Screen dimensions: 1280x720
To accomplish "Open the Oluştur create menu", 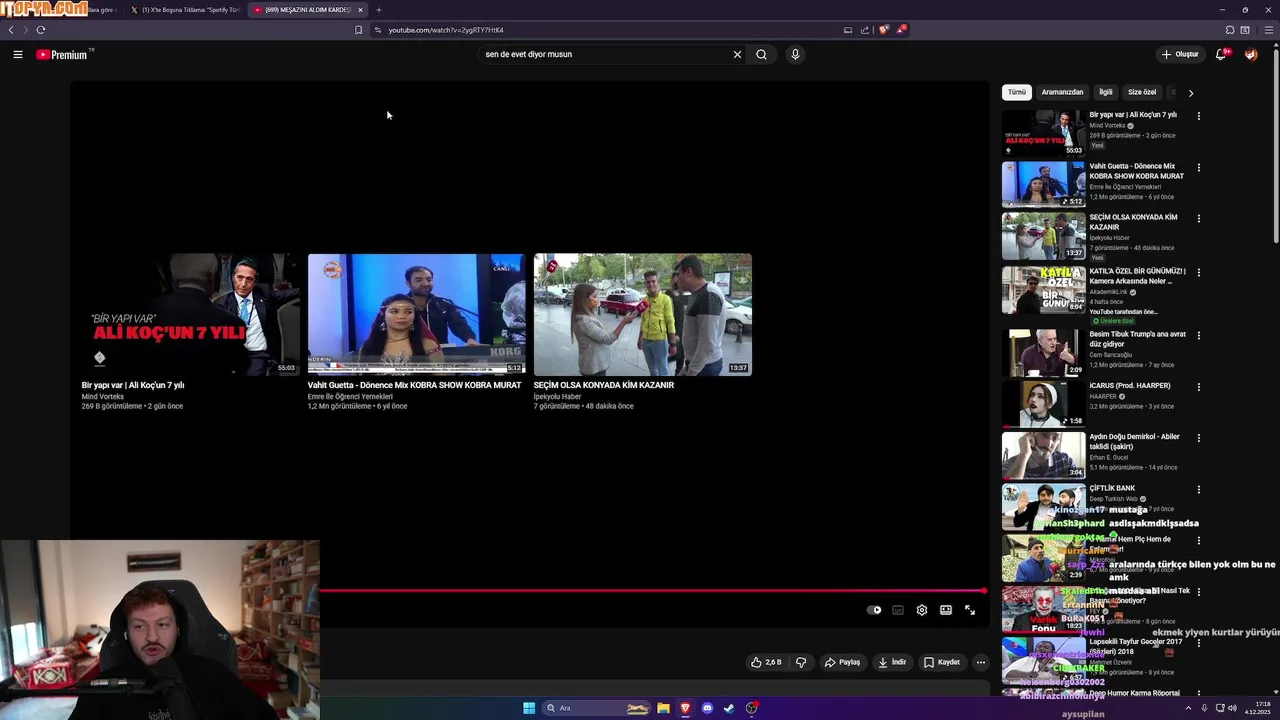I will click(x=1180, y=54).
